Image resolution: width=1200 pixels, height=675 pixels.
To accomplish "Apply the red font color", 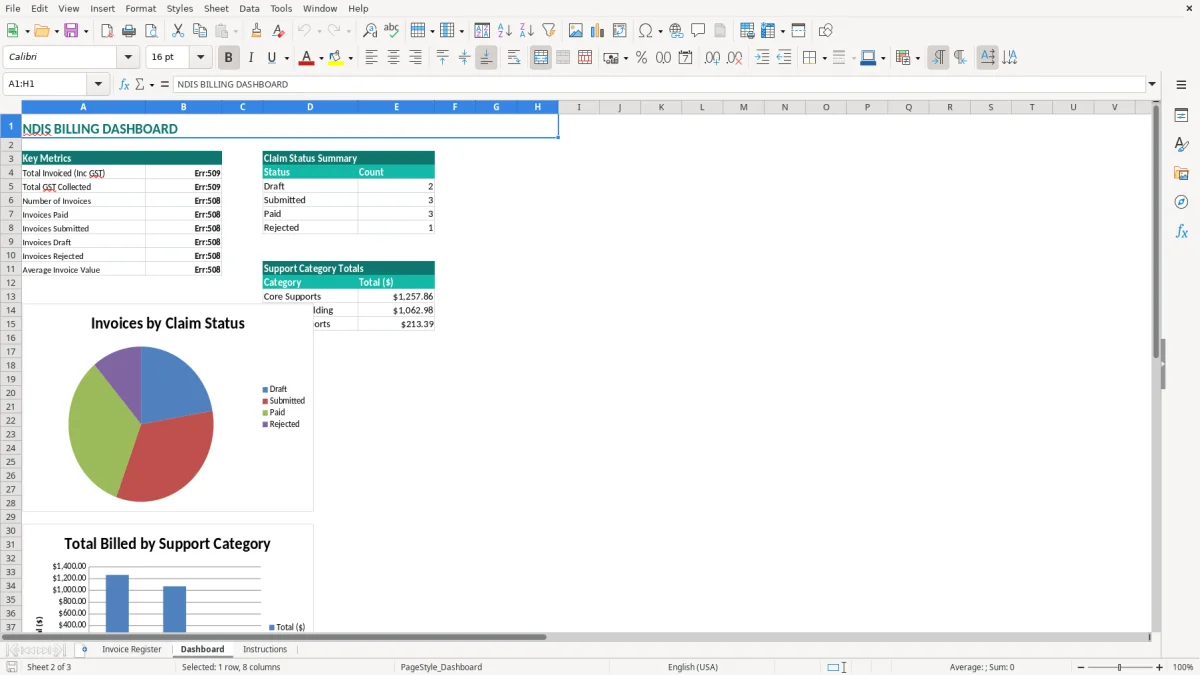I will (x=306, y=58).
